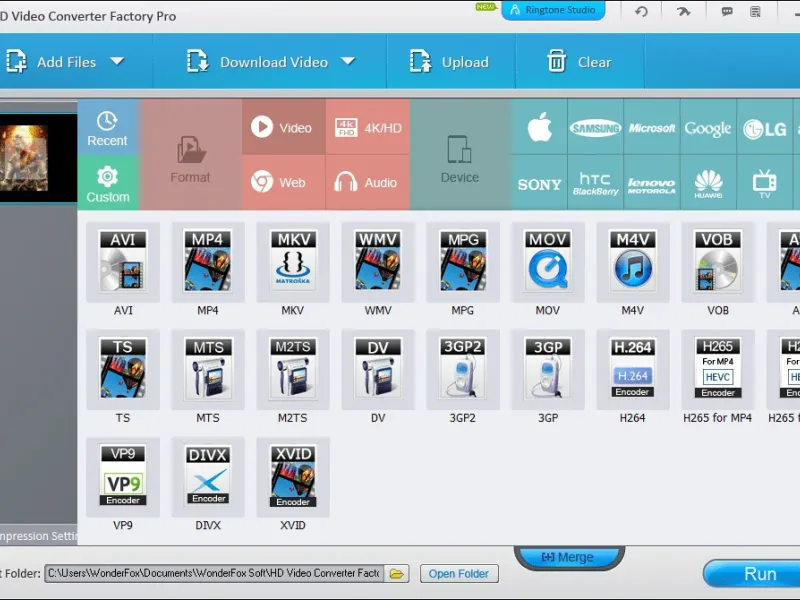The height and width of the screenshot is (600, 800).
Task: Click the Run button
Action: [754, 573]
